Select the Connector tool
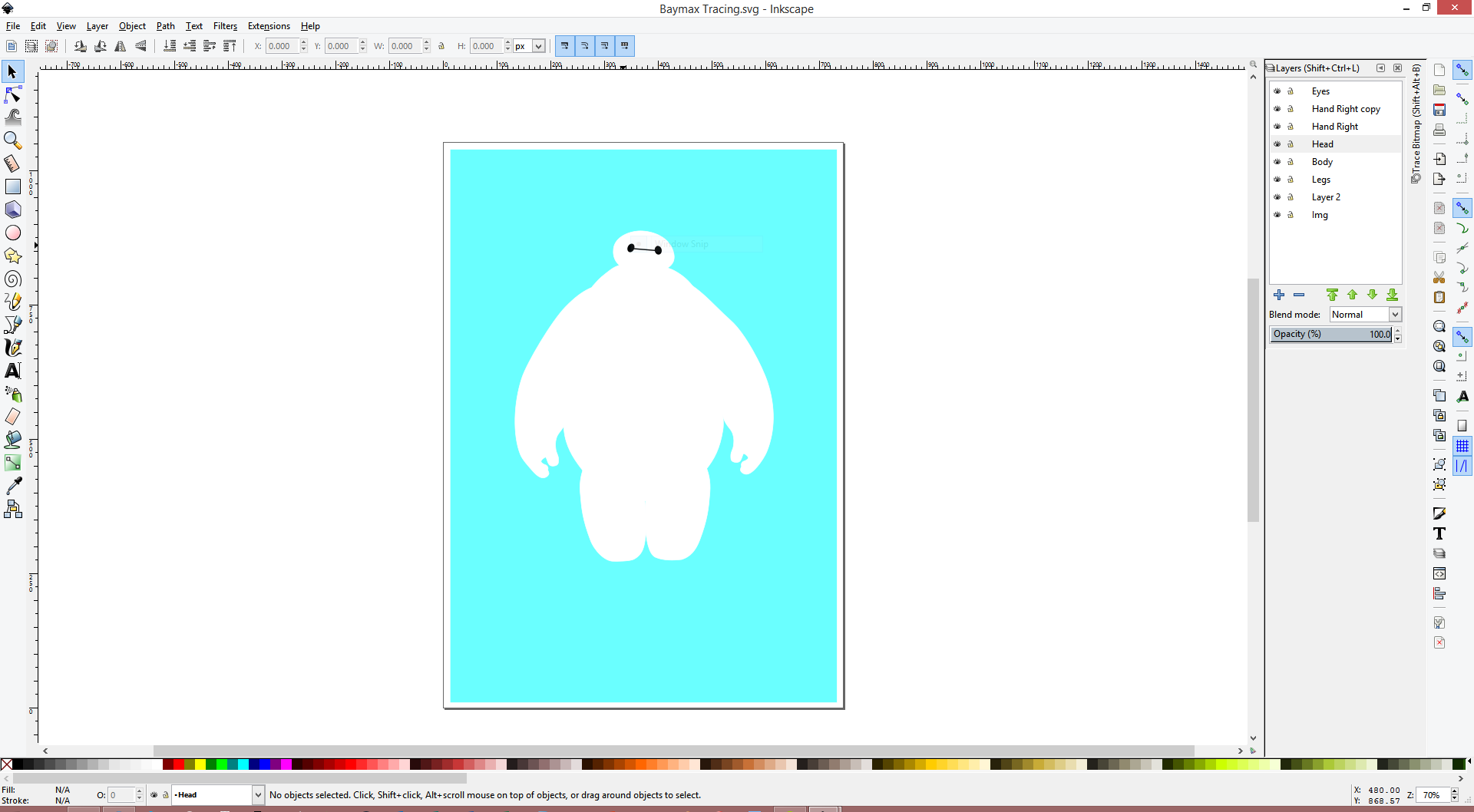 [12, 509]
